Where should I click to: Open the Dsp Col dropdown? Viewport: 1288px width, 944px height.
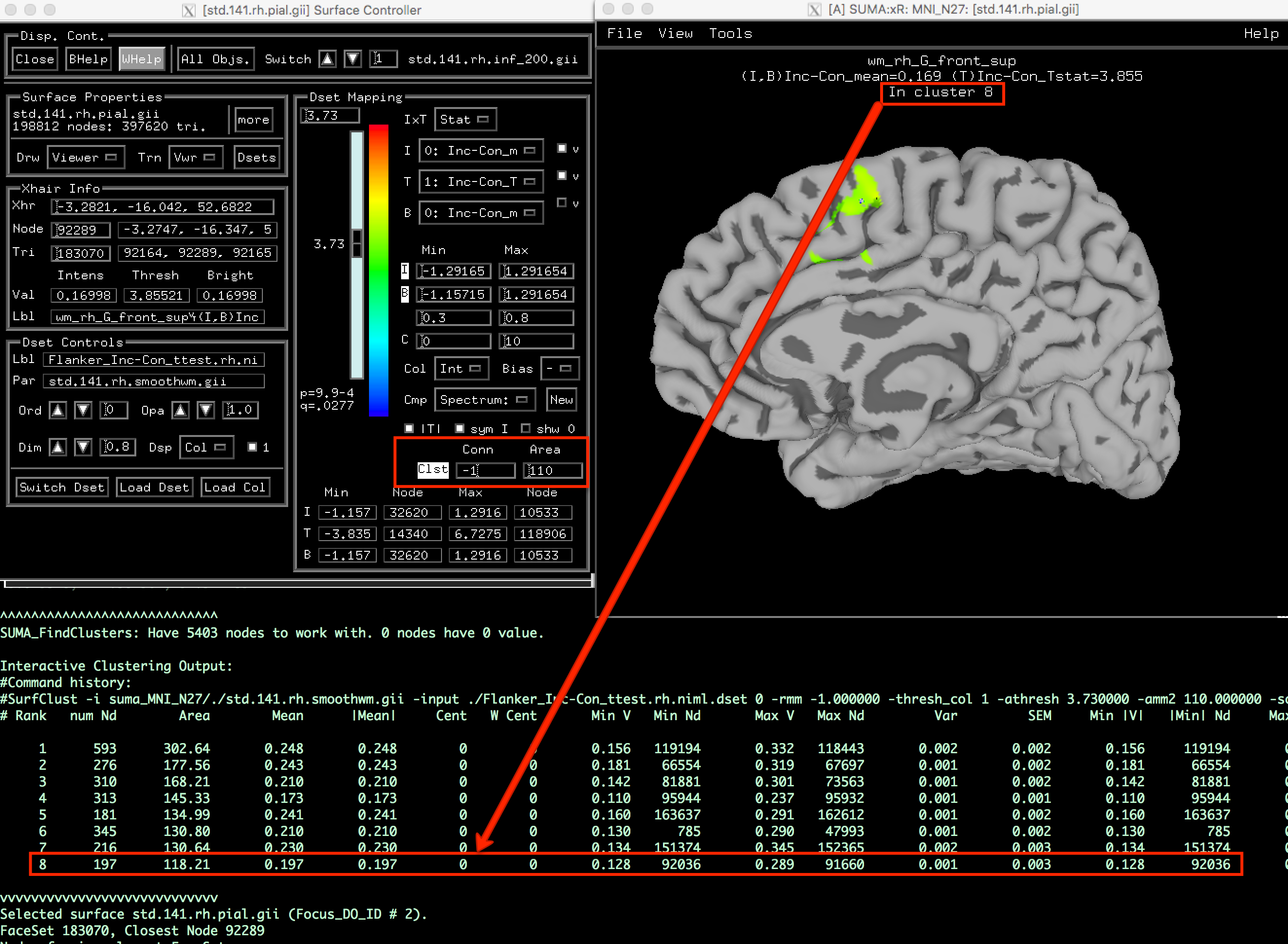point(206,448)
